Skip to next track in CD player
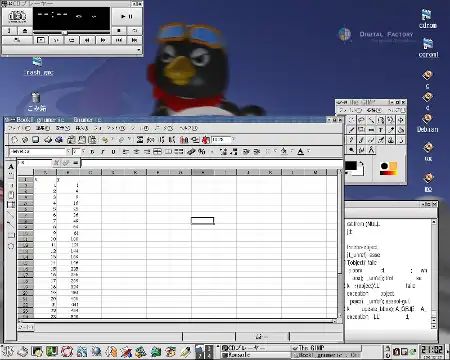450x360 pixels. click(x=134, y=40)
